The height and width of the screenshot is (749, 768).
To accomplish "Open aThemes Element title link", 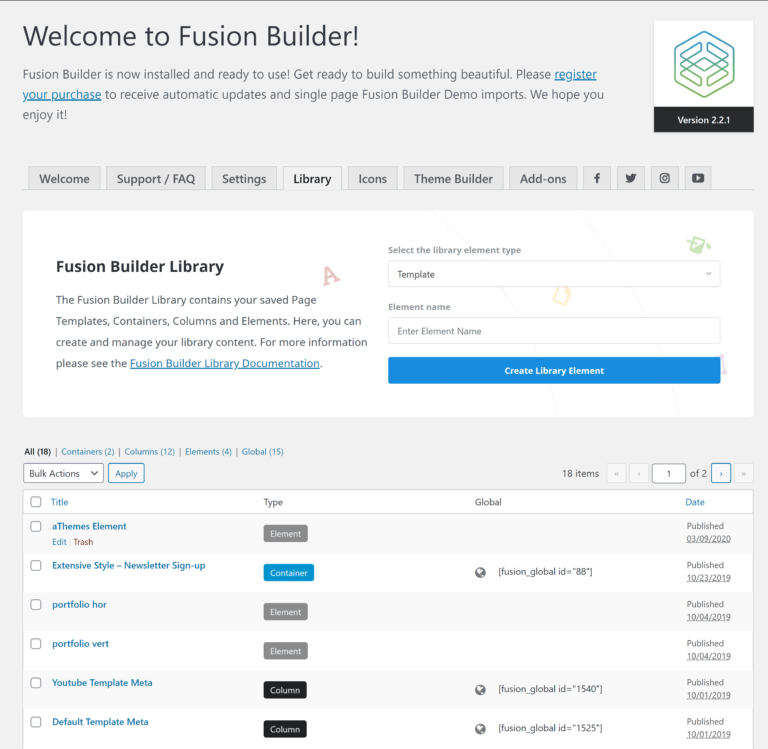I will pyautogui.click(x=89, y=526).
